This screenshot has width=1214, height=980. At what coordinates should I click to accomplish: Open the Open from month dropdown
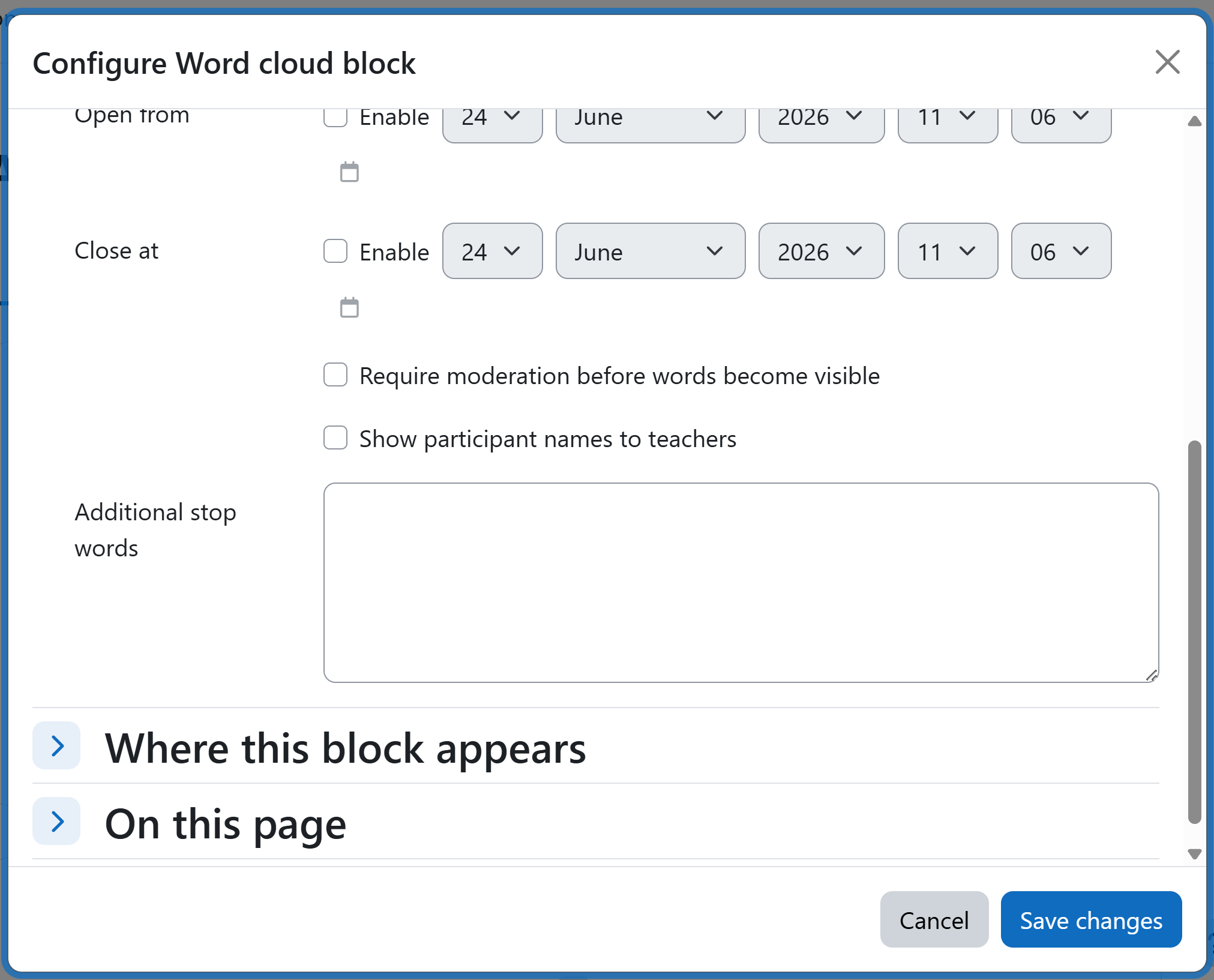[x=651, y=125]
